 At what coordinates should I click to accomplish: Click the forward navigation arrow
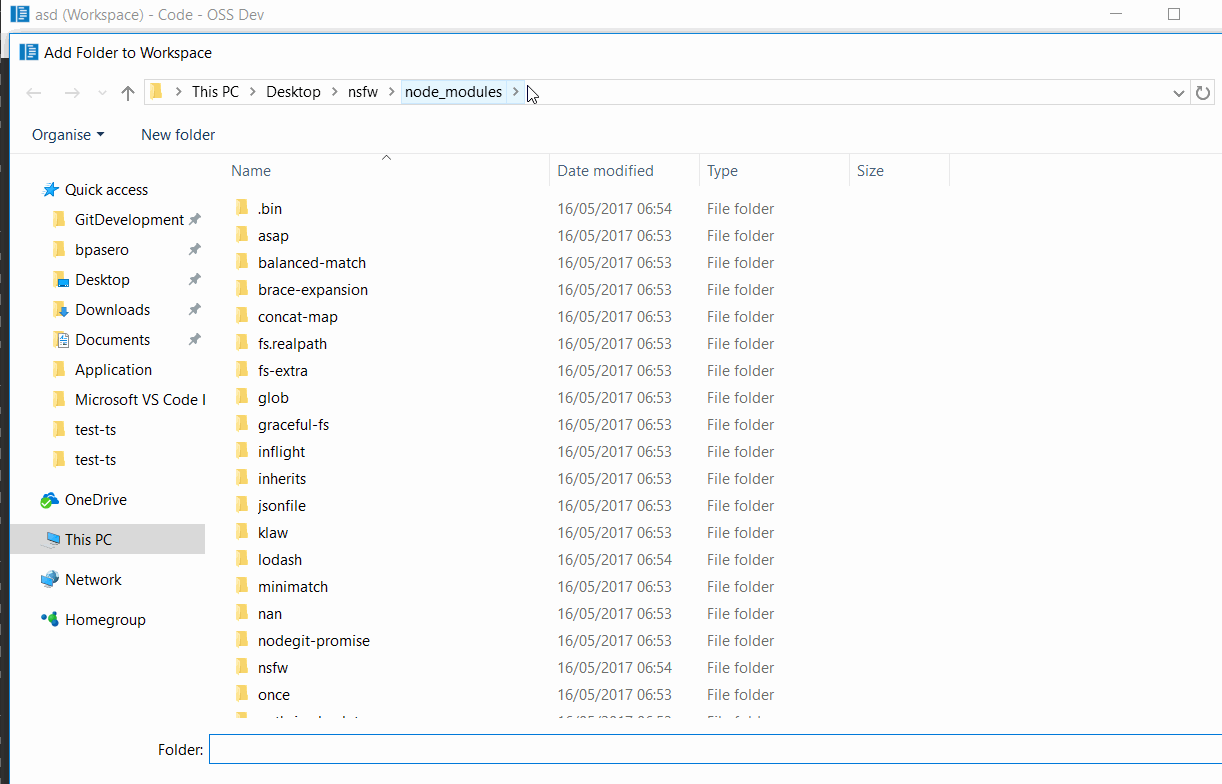(x=71, y=92)
